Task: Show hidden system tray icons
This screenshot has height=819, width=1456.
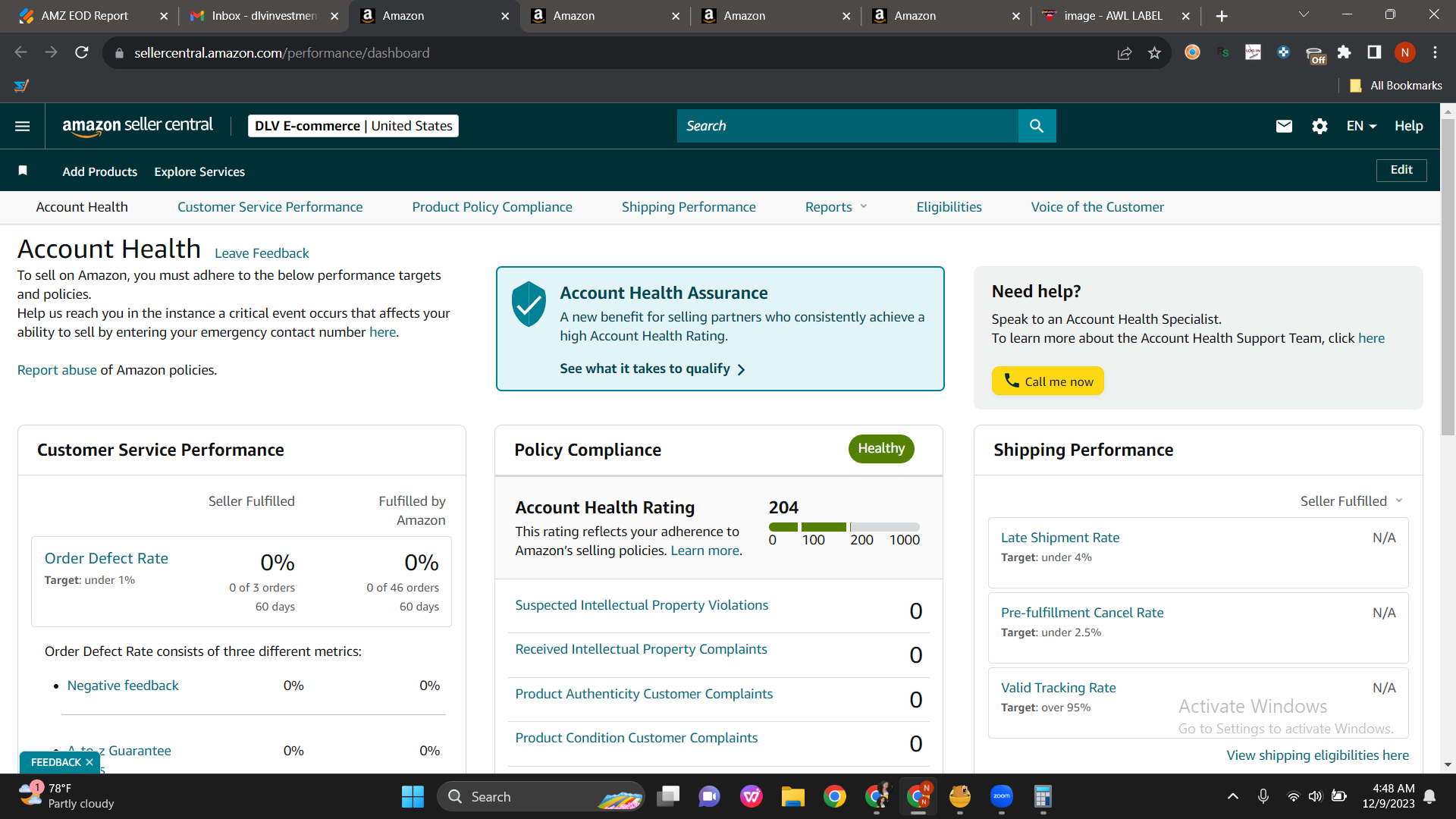Action: coord(1233,796)
